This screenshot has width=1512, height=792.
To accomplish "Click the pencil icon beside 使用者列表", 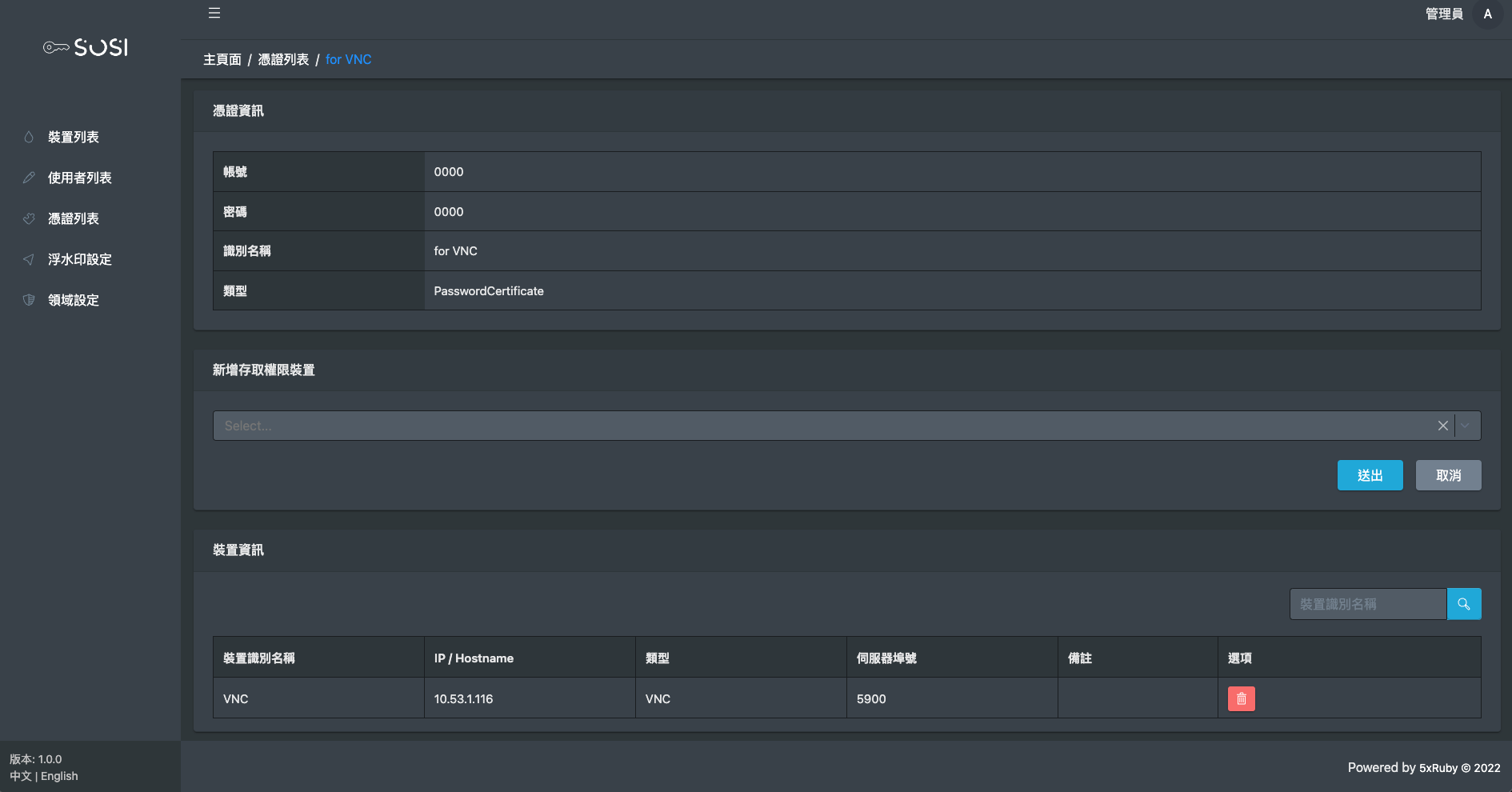I will [x=29, y=178].
